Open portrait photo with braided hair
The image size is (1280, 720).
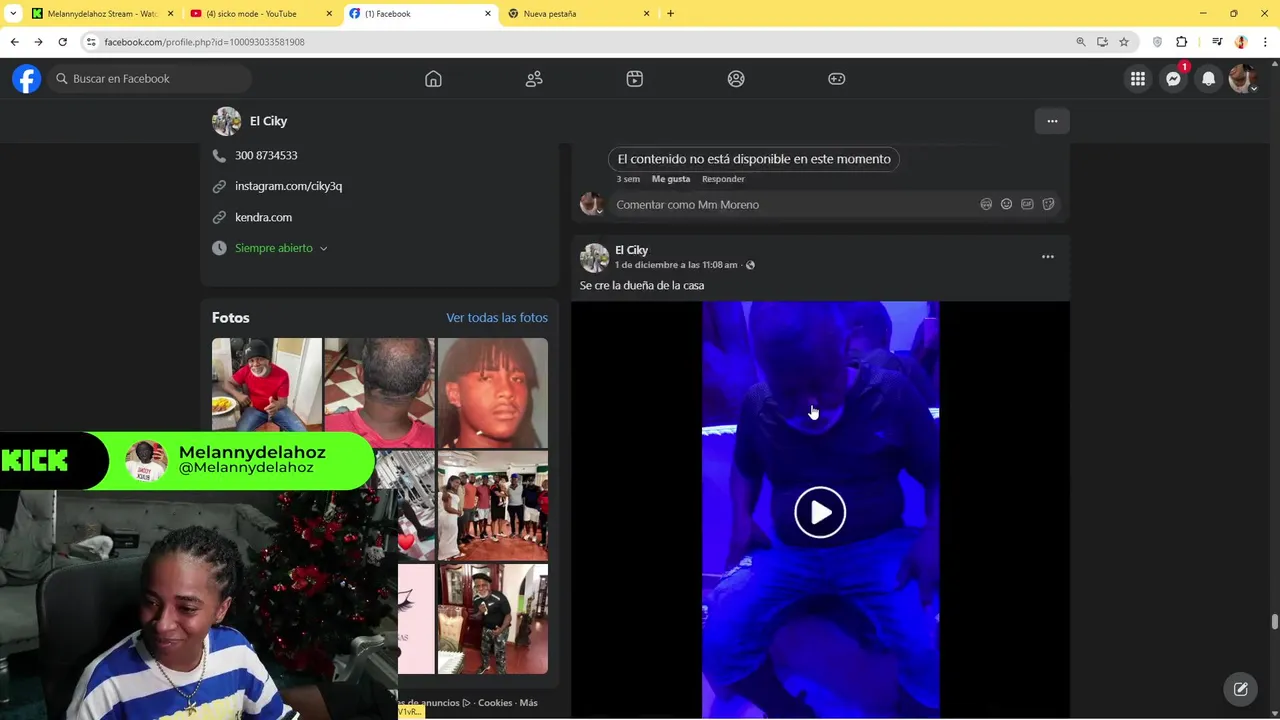pyautogui.click(x=493, y=393)
